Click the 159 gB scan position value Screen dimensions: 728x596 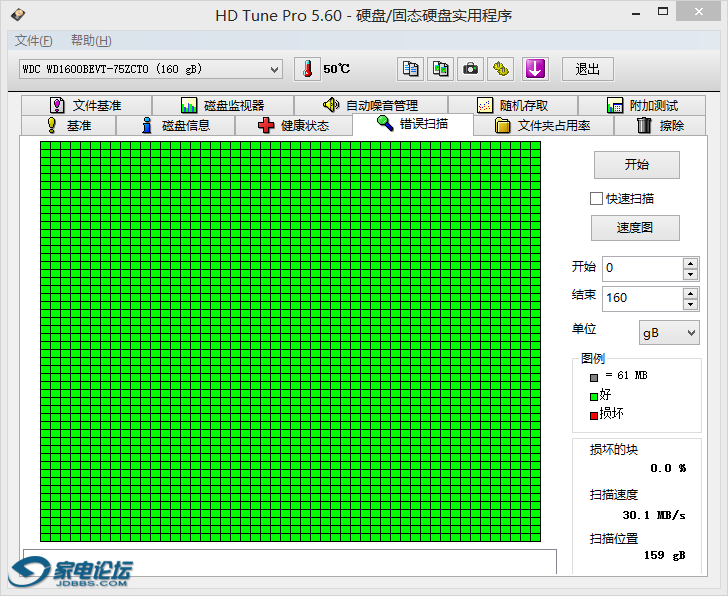point(664,555)
